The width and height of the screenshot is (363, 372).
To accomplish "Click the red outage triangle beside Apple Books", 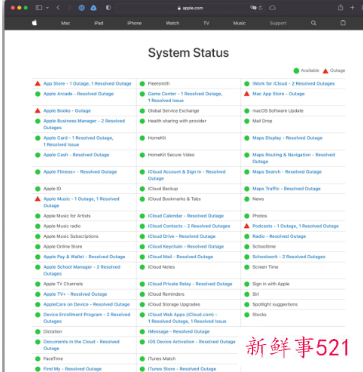I will pos(38,111).
